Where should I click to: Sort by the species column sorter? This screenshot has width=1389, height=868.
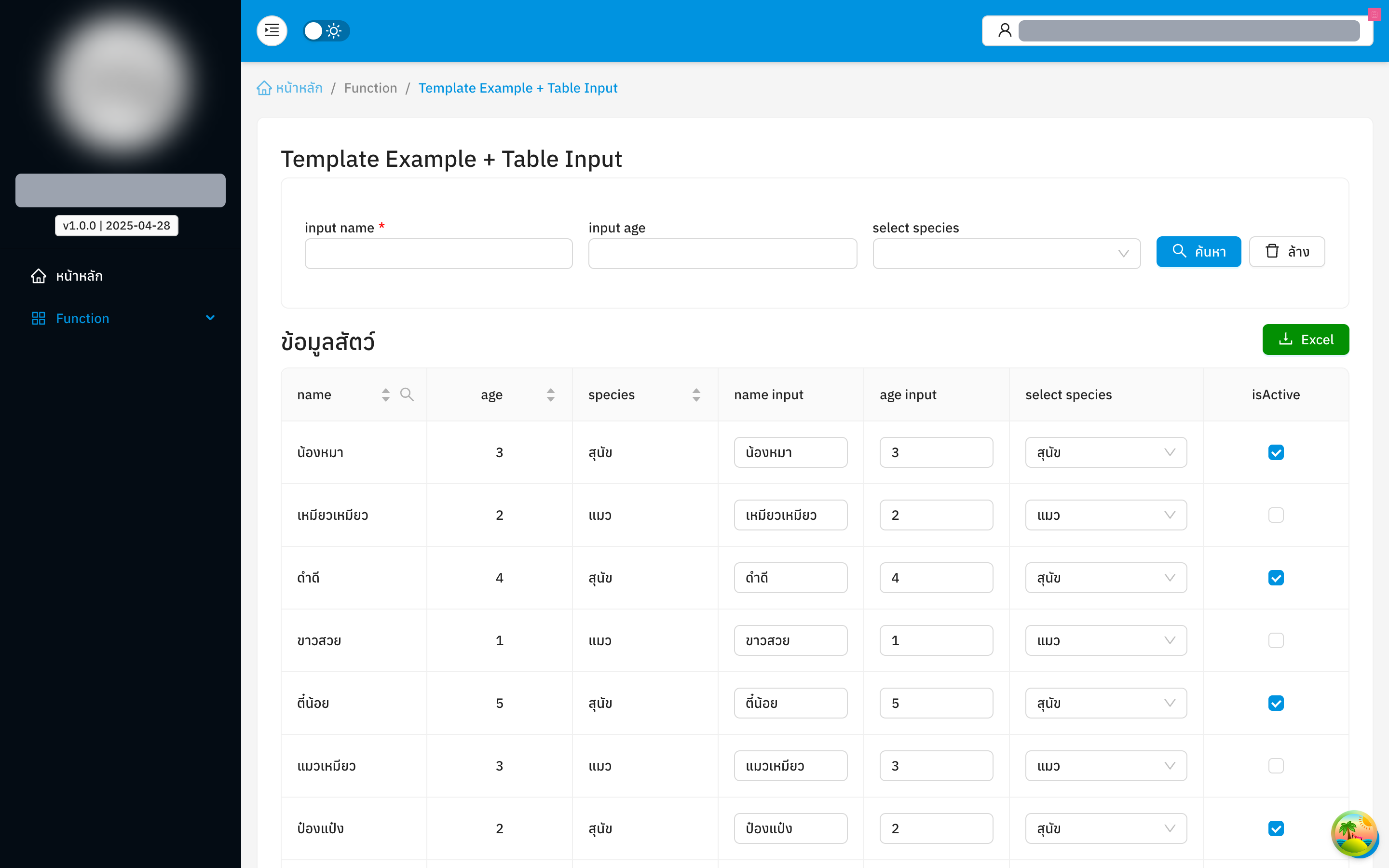click(696, 394)
